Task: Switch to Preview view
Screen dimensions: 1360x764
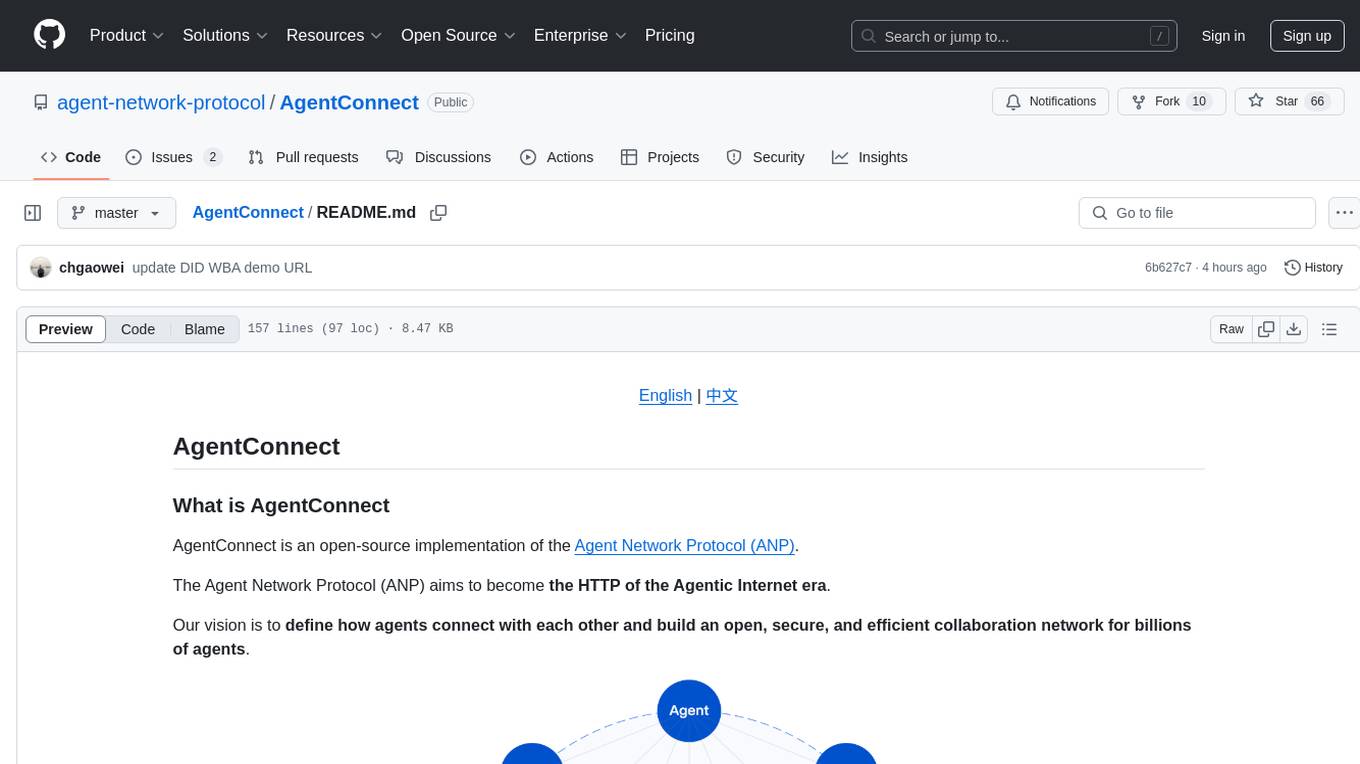Action: 66,329
